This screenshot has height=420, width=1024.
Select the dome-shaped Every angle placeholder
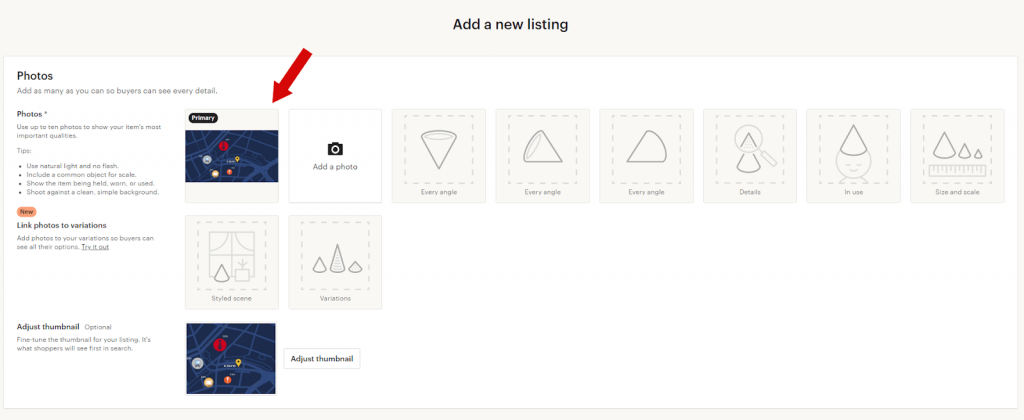(x=646, y=148)
